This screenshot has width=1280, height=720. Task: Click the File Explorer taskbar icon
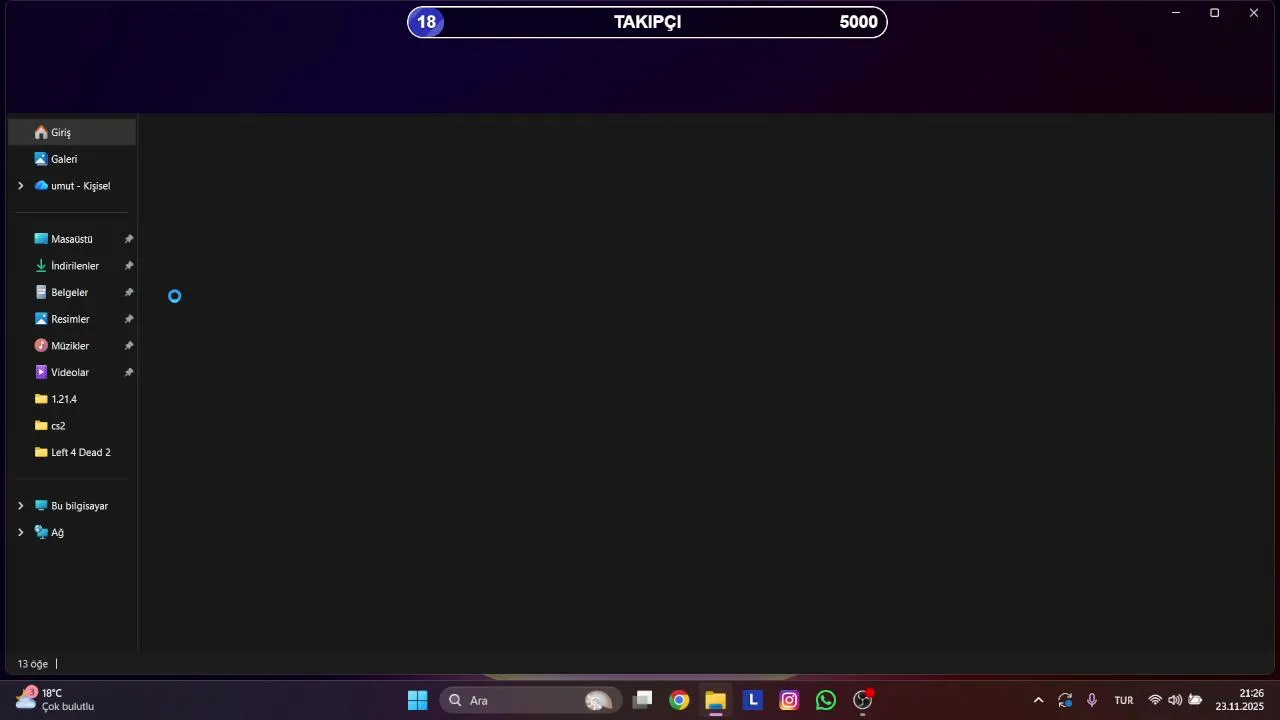tap(715, 700)
